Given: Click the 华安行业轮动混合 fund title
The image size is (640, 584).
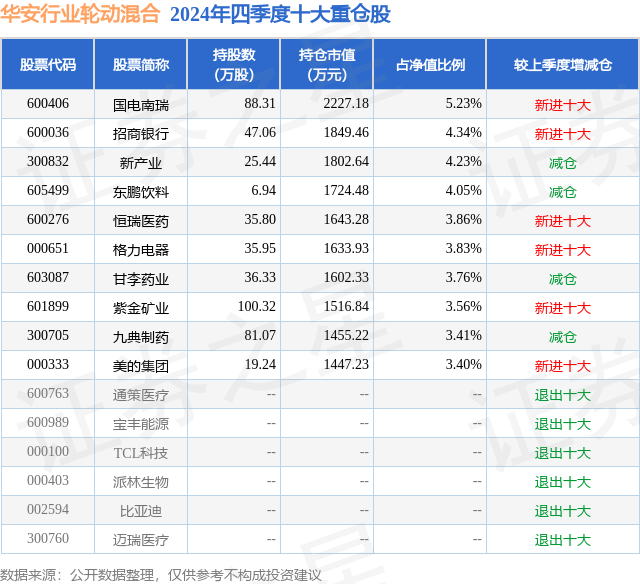Looking at the screenshot, I should coord(80,14).
